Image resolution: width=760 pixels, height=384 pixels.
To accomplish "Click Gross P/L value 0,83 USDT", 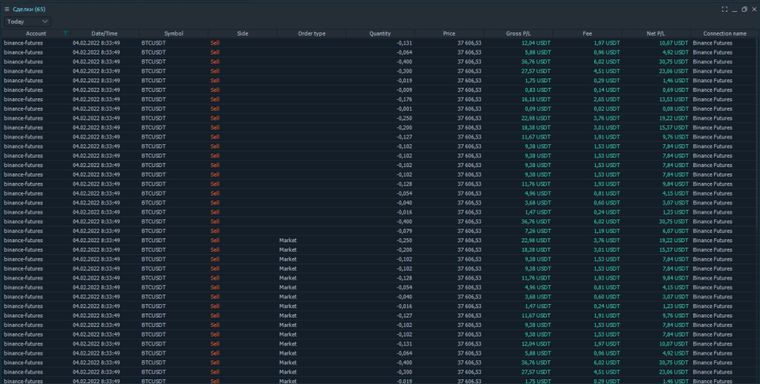I will pyautogui.click(x=538, y=90).
